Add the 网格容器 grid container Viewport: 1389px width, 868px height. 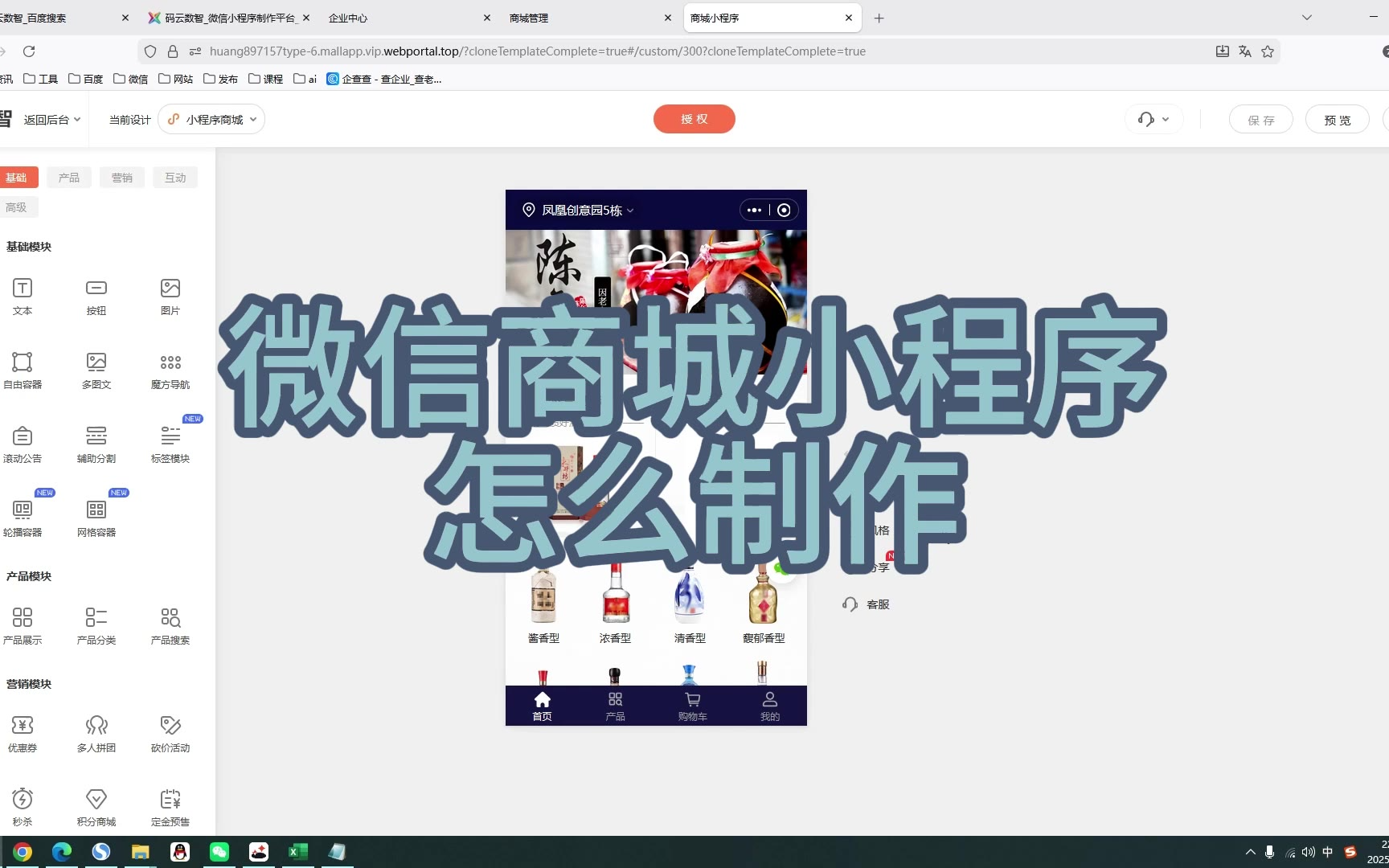(96, 518)
